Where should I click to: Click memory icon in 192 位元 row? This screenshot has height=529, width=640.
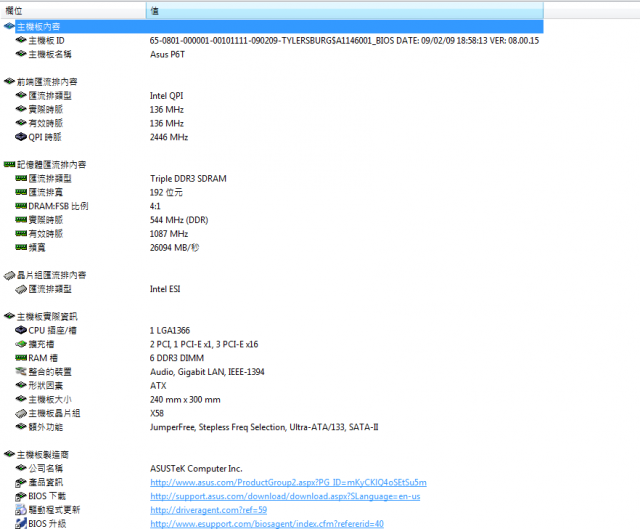tap(21, 192)
